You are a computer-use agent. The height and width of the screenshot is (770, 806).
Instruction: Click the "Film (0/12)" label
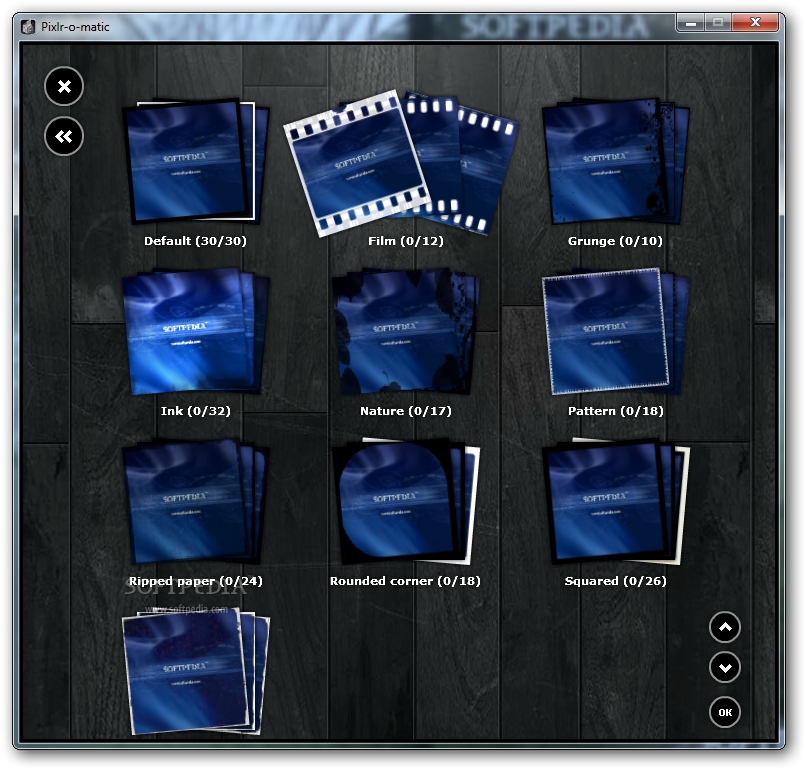[406, 241]
